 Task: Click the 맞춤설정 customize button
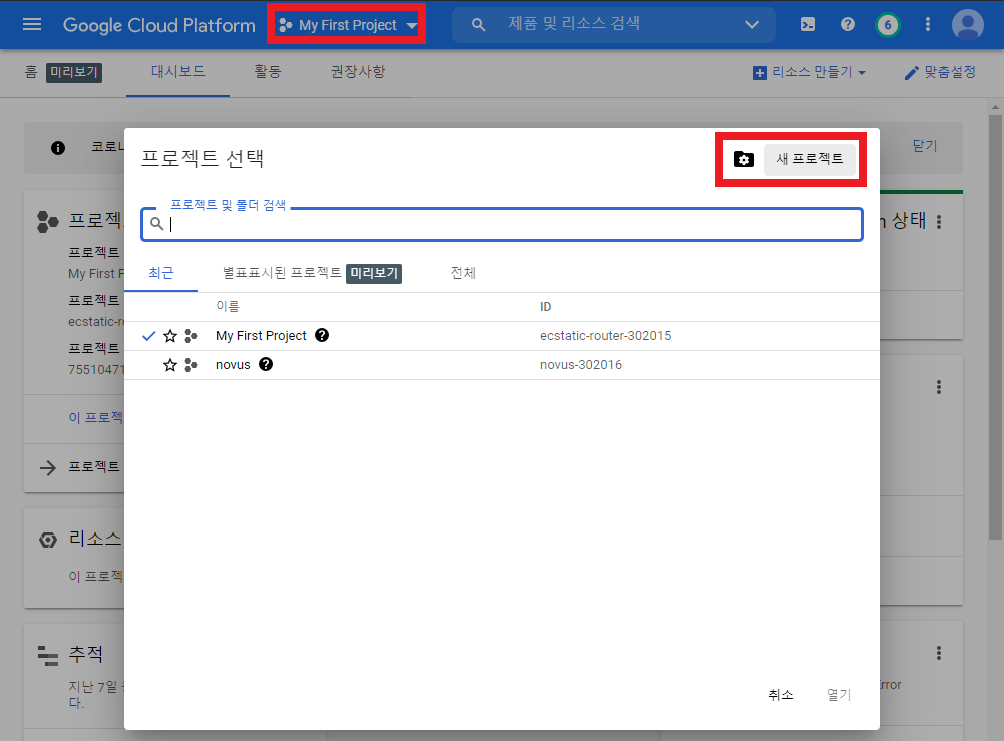coord(940,72)
